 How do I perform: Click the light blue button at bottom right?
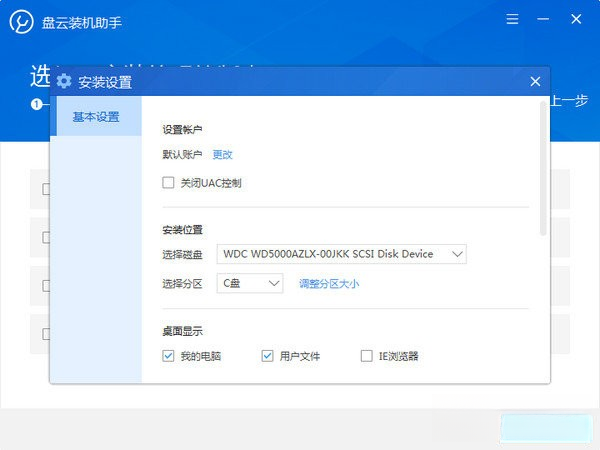[x=546, y=429]
